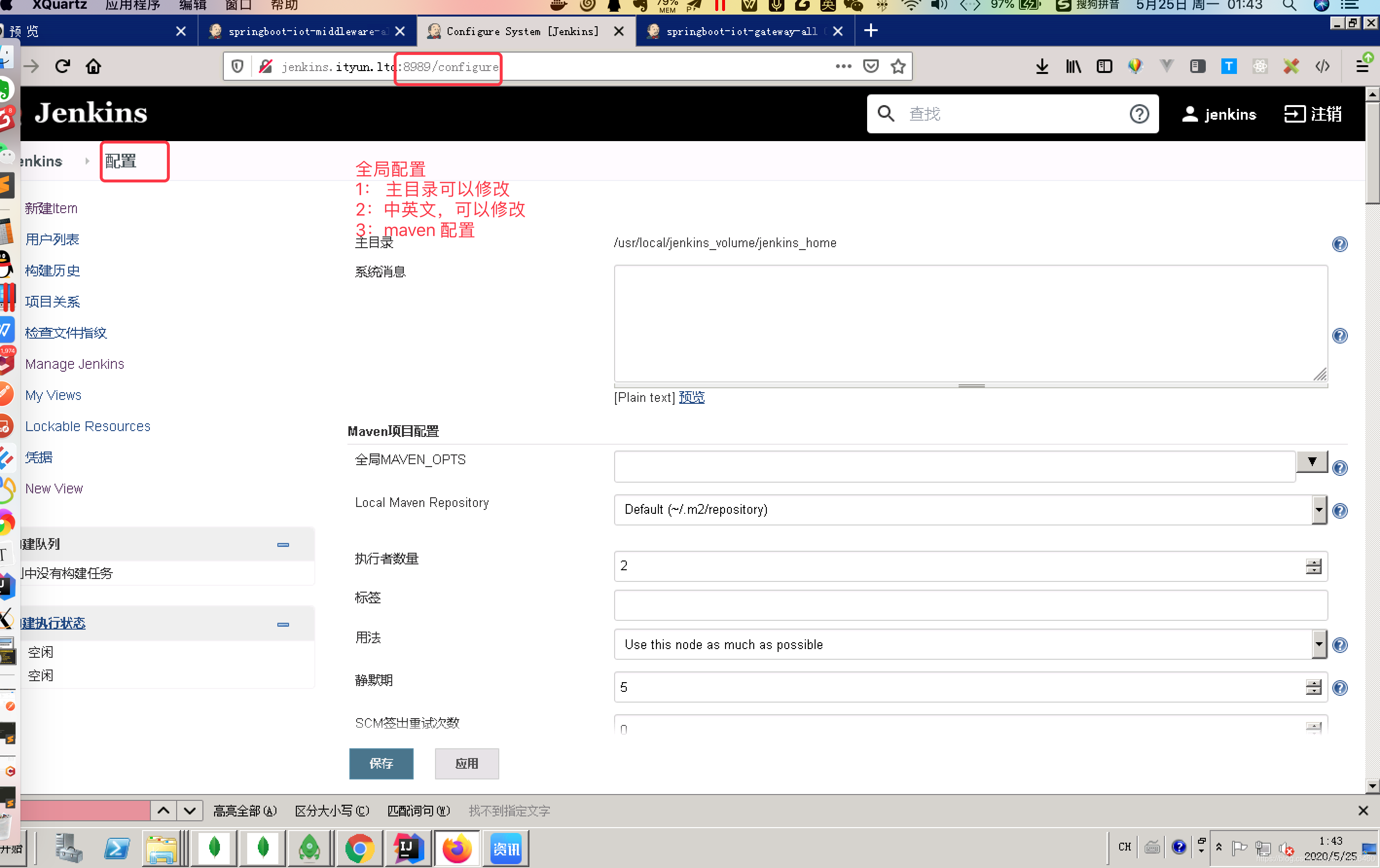Go to the browser home page icon
Screen dimensions: 1380x868
93,67
